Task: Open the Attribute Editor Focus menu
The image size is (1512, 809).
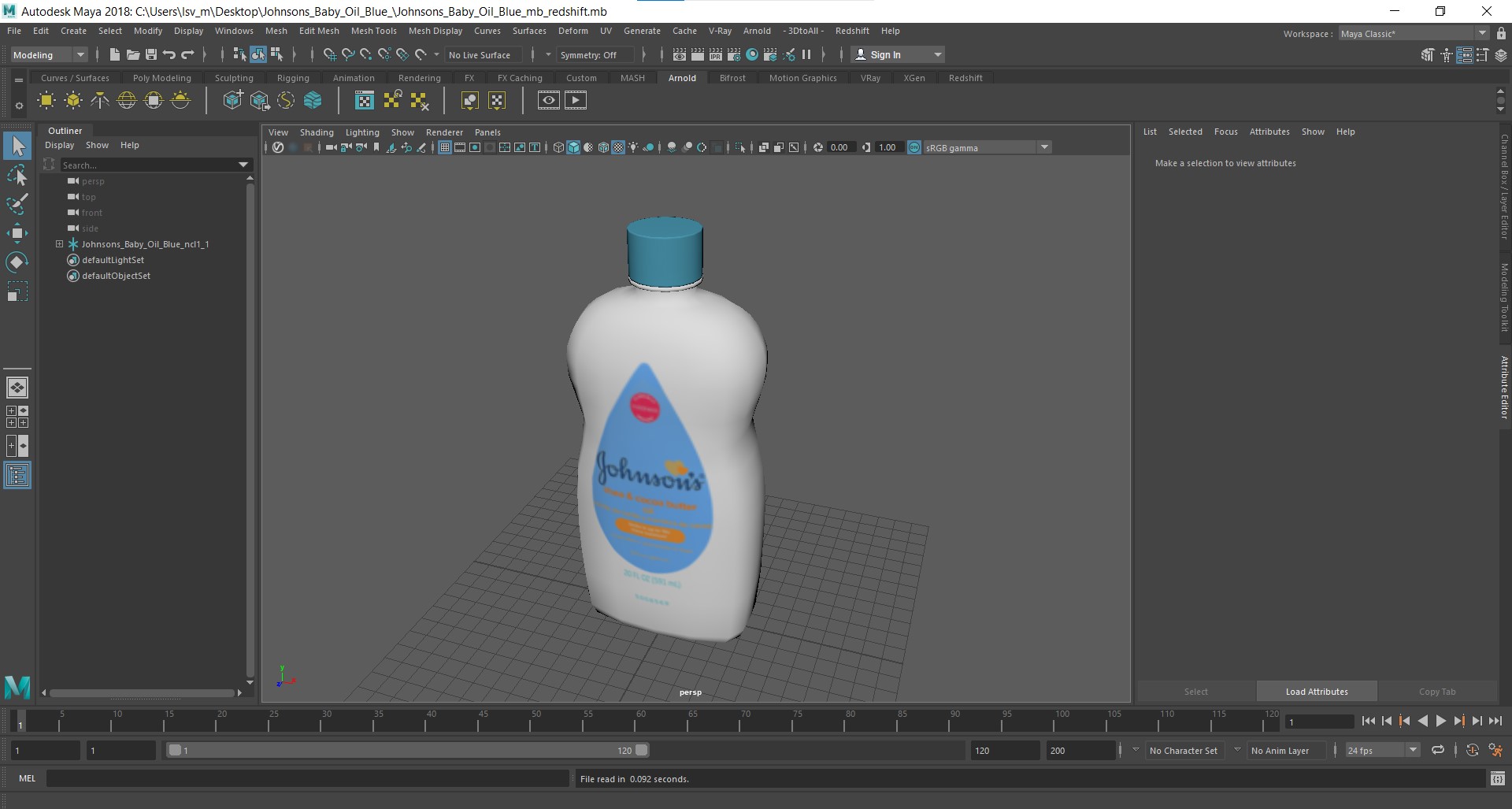Action: (1225, 132)
